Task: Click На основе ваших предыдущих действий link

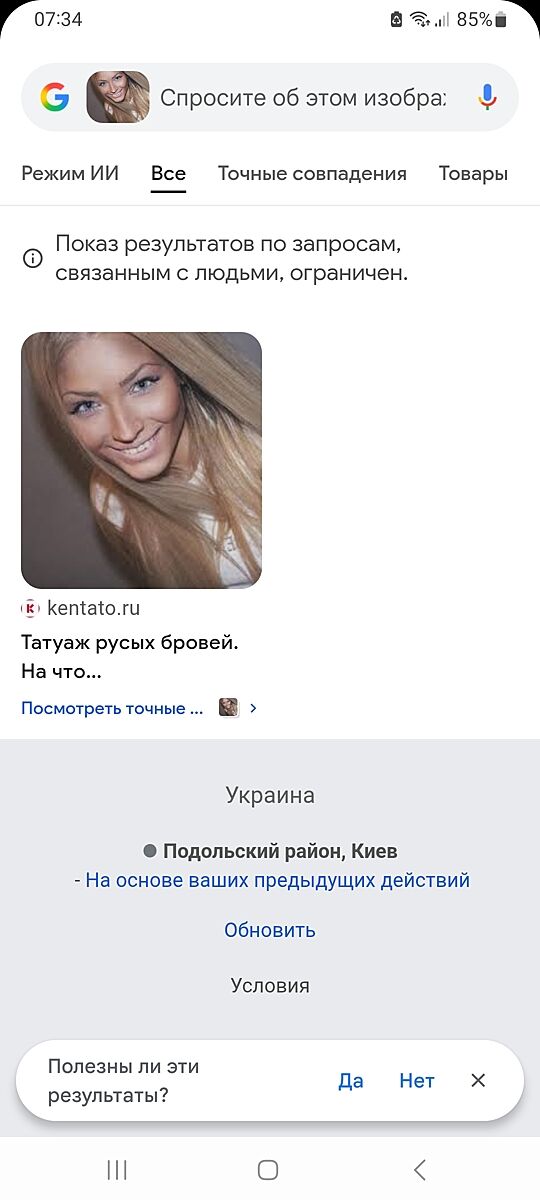Action: pos(277,880)
